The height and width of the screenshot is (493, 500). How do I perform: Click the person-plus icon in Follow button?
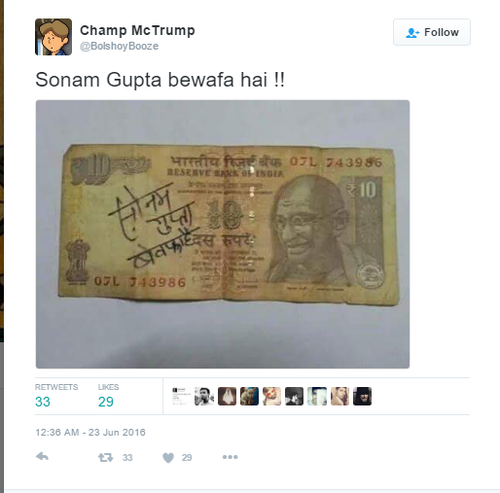click(x=412, y=33)
